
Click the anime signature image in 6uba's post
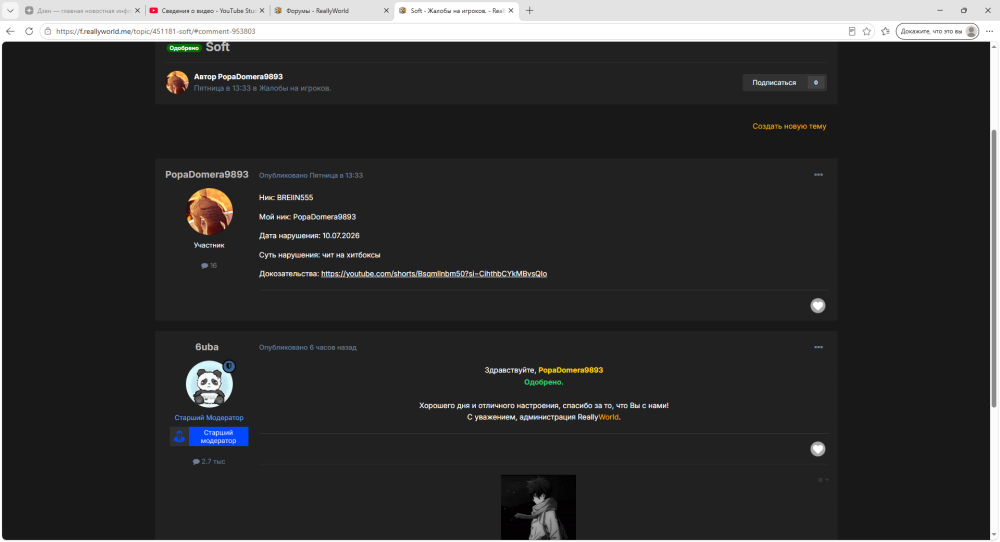pos(538,508)
